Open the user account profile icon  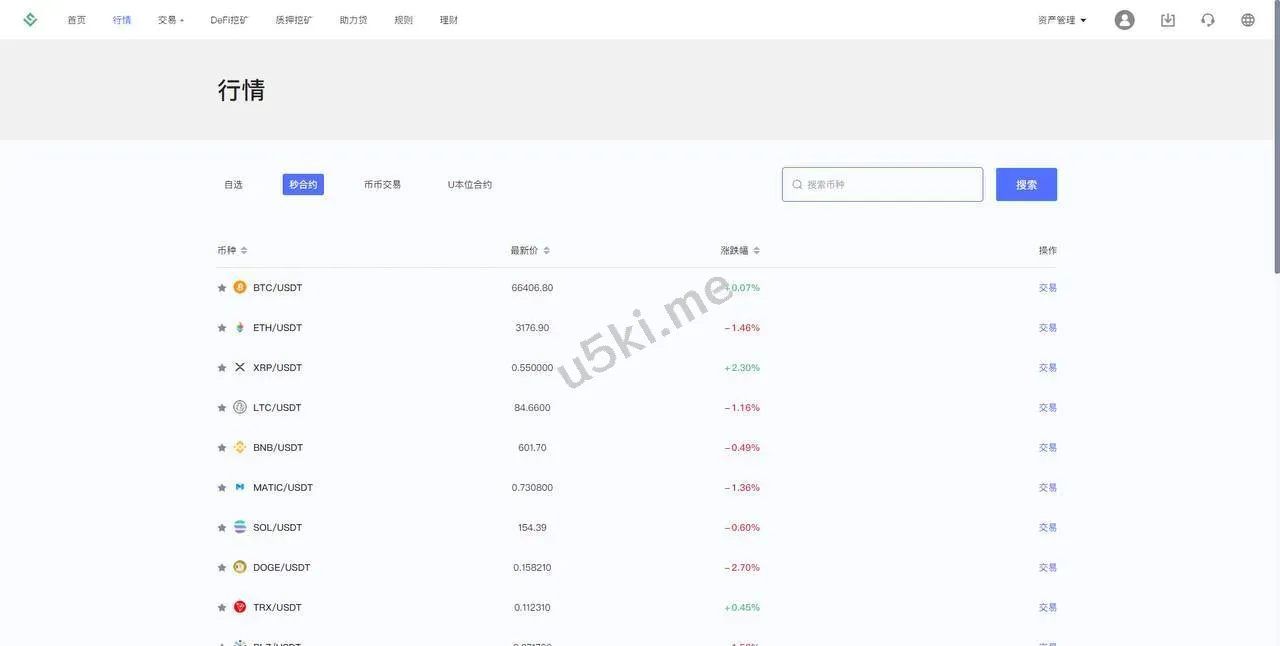pos(1124,20)
